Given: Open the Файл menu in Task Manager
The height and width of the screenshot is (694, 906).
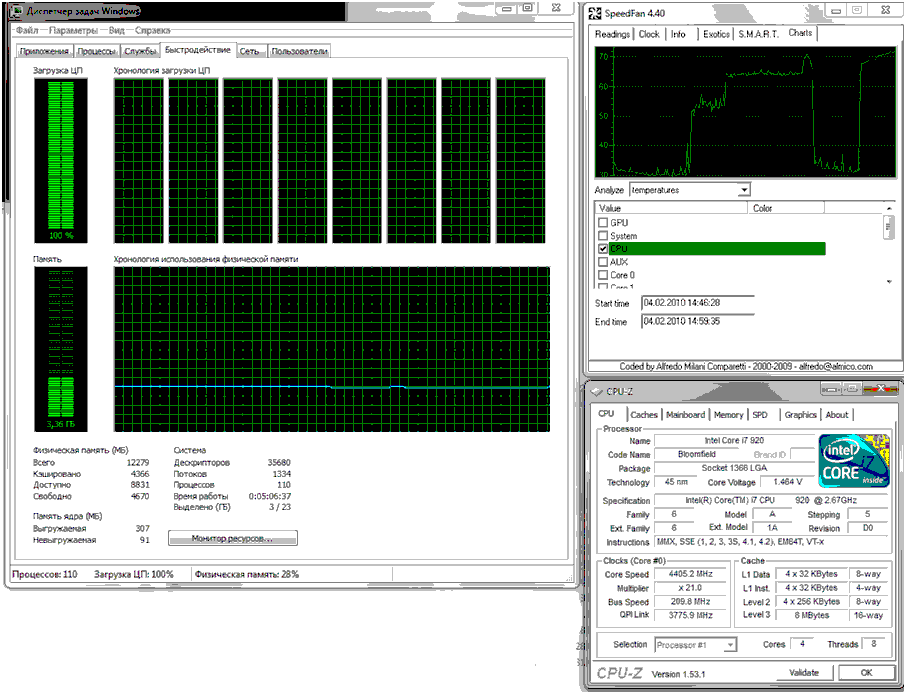Looking at the screenshot, I should point(27,30).
